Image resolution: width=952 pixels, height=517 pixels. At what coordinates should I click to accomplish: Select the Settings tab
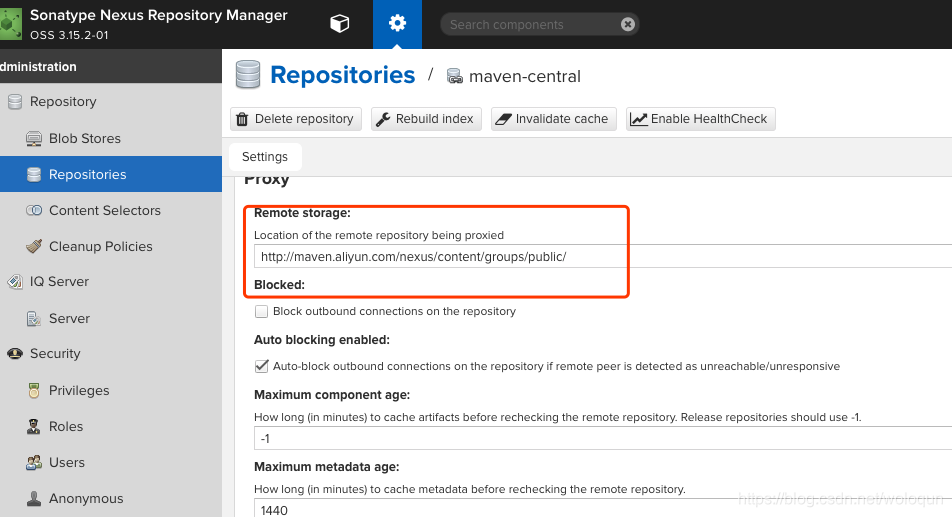[x=265, y=157]
